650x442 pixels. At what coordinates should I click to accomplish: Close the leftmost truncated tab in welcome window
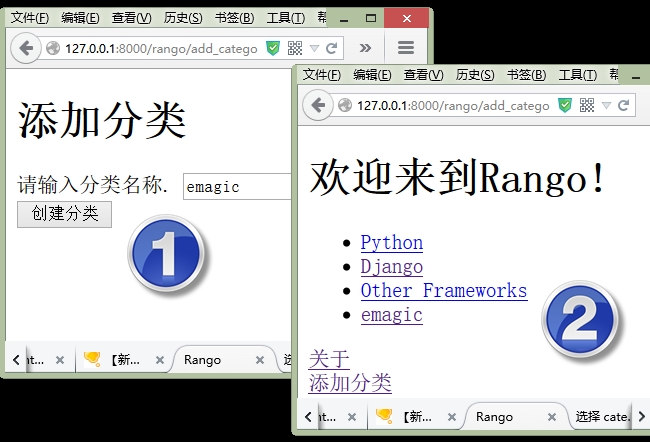tap(352, 417)
